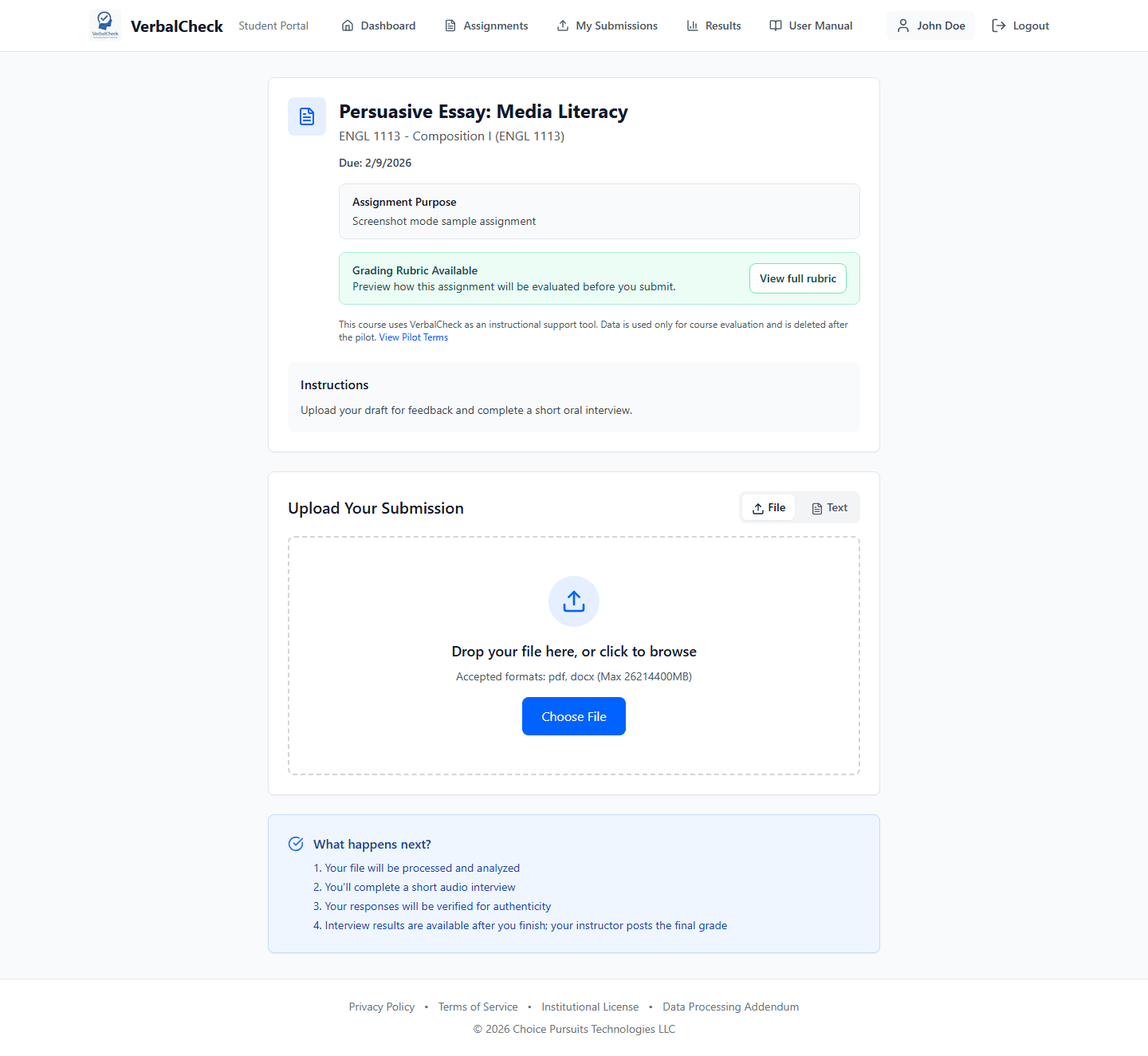Open the Data Processing Addendum link
1148x1056 pixels.
point(730,1006)
